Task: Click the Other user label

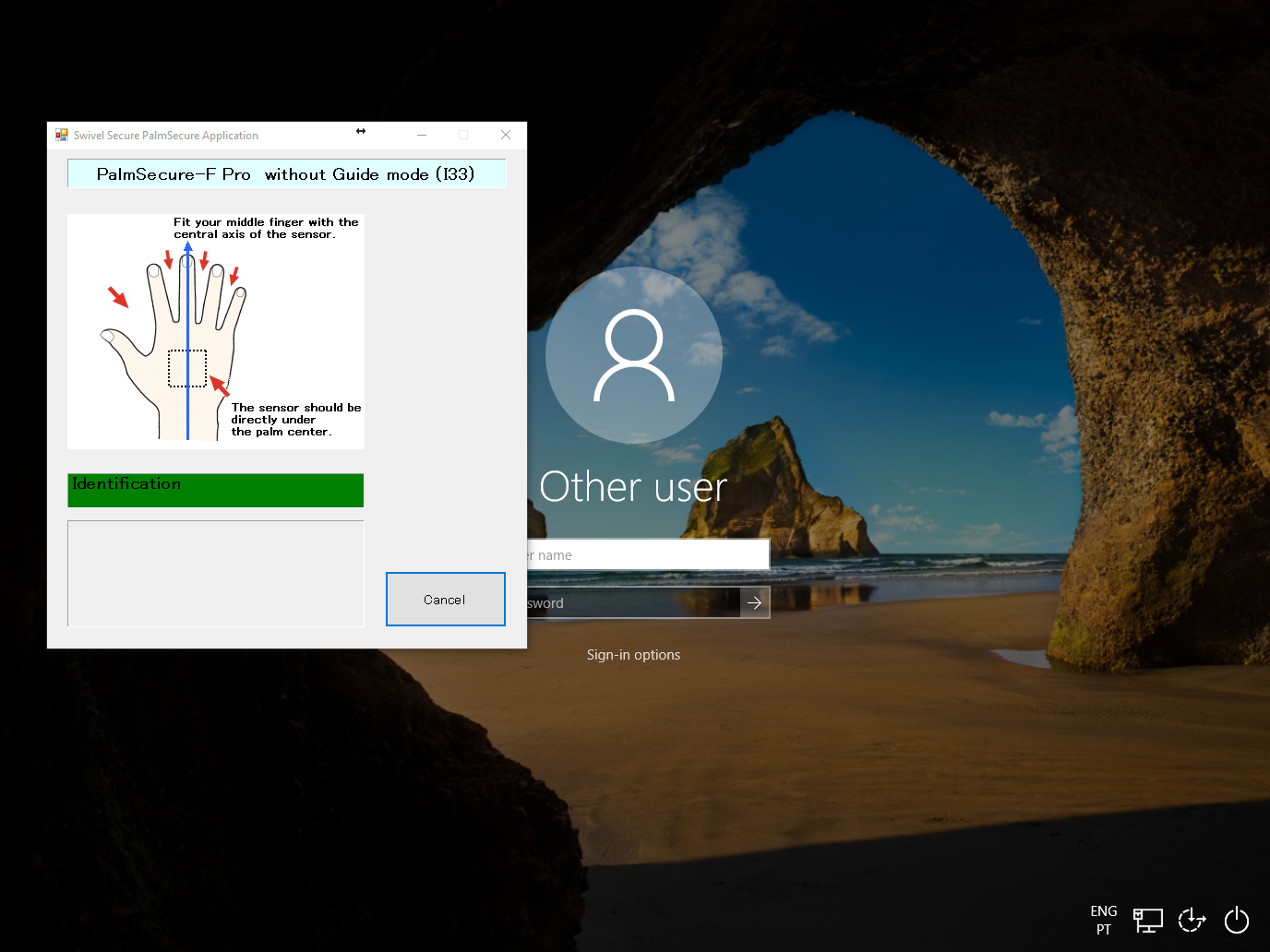Action: click(x=633, y=486)
